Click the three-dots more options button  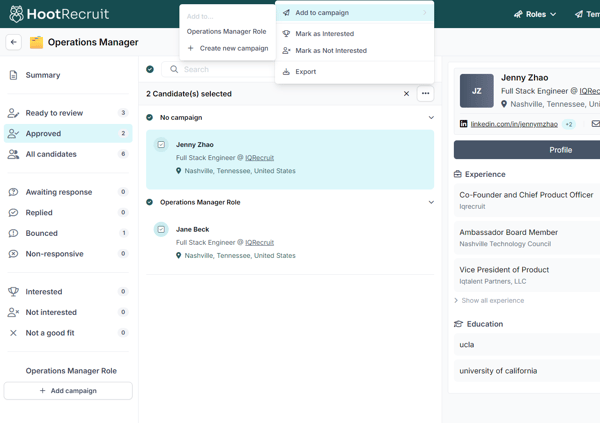pos(425,94)
